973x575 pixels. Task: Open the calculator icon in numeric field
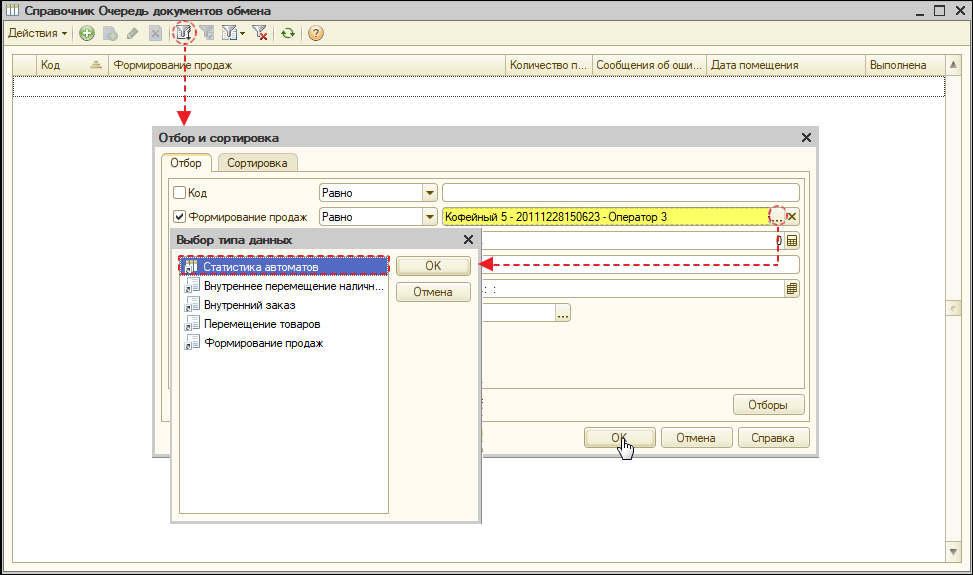[x=792, y=241]
